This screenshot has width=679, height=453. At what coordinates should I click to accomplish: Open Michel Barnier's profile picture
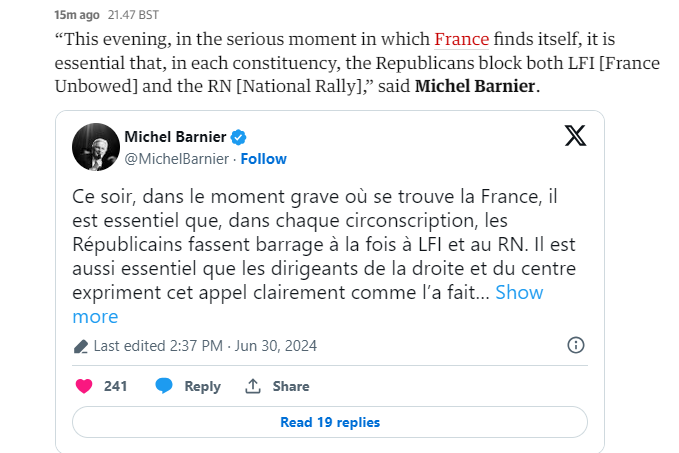pyautogui.click(x=96, y=147)
